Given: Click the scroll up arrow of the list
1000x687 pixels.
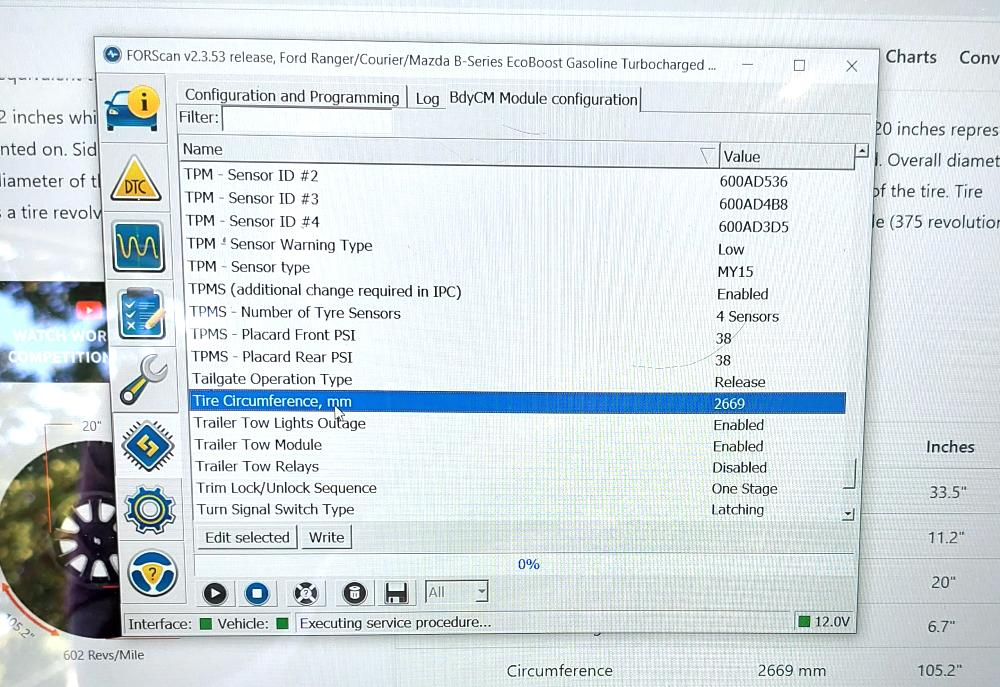Looking at the screenshot, I should point(862,152).
